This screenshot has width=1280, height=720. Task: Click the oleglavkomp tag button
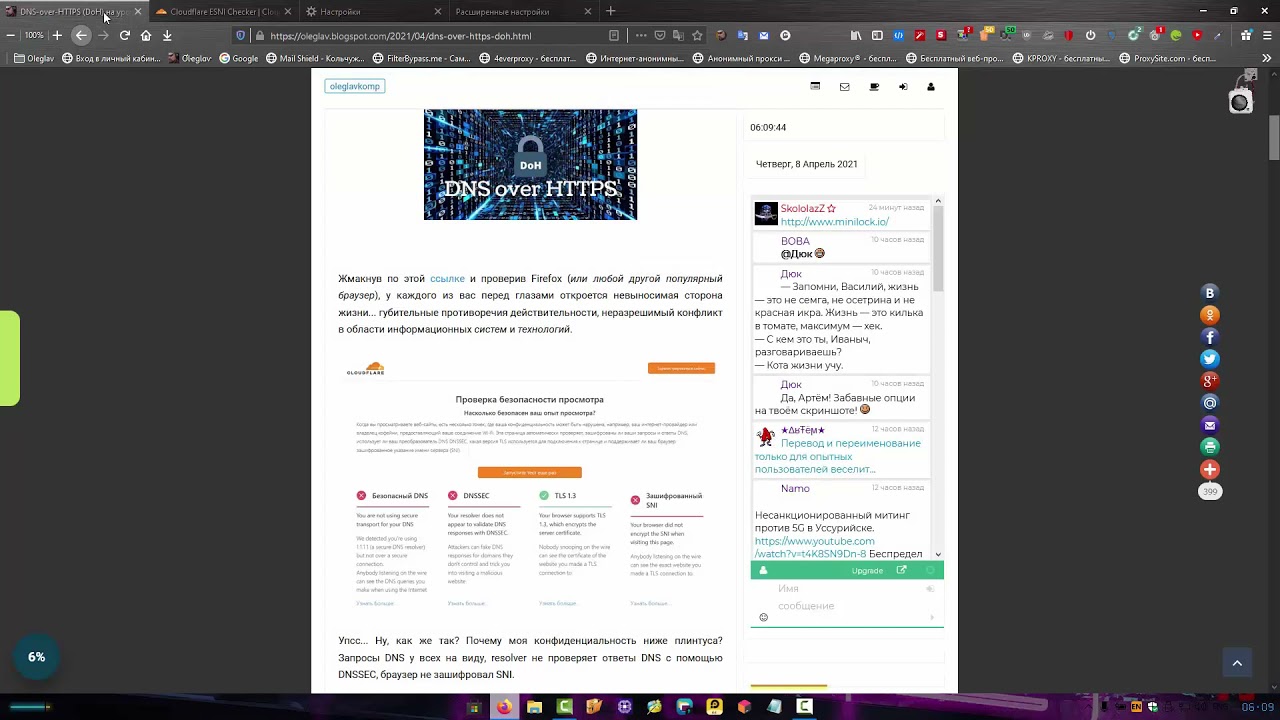pyautogui.click(x=355, y=86)
